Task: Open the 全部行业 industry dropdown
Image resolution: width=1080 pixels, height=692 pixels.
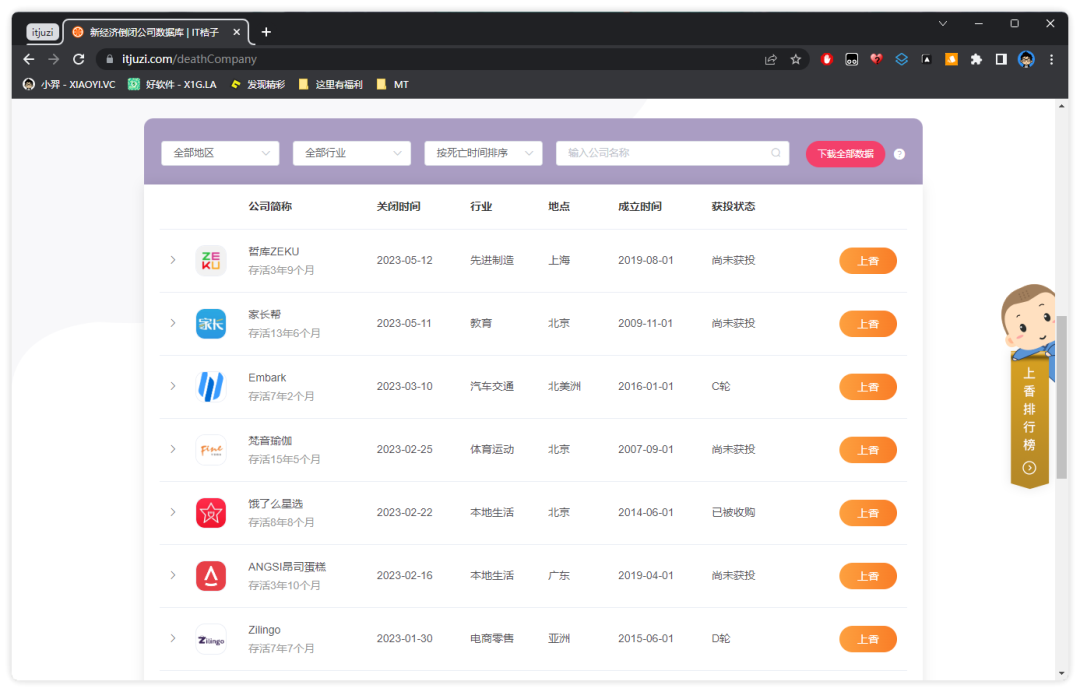Action: [351, 153]
